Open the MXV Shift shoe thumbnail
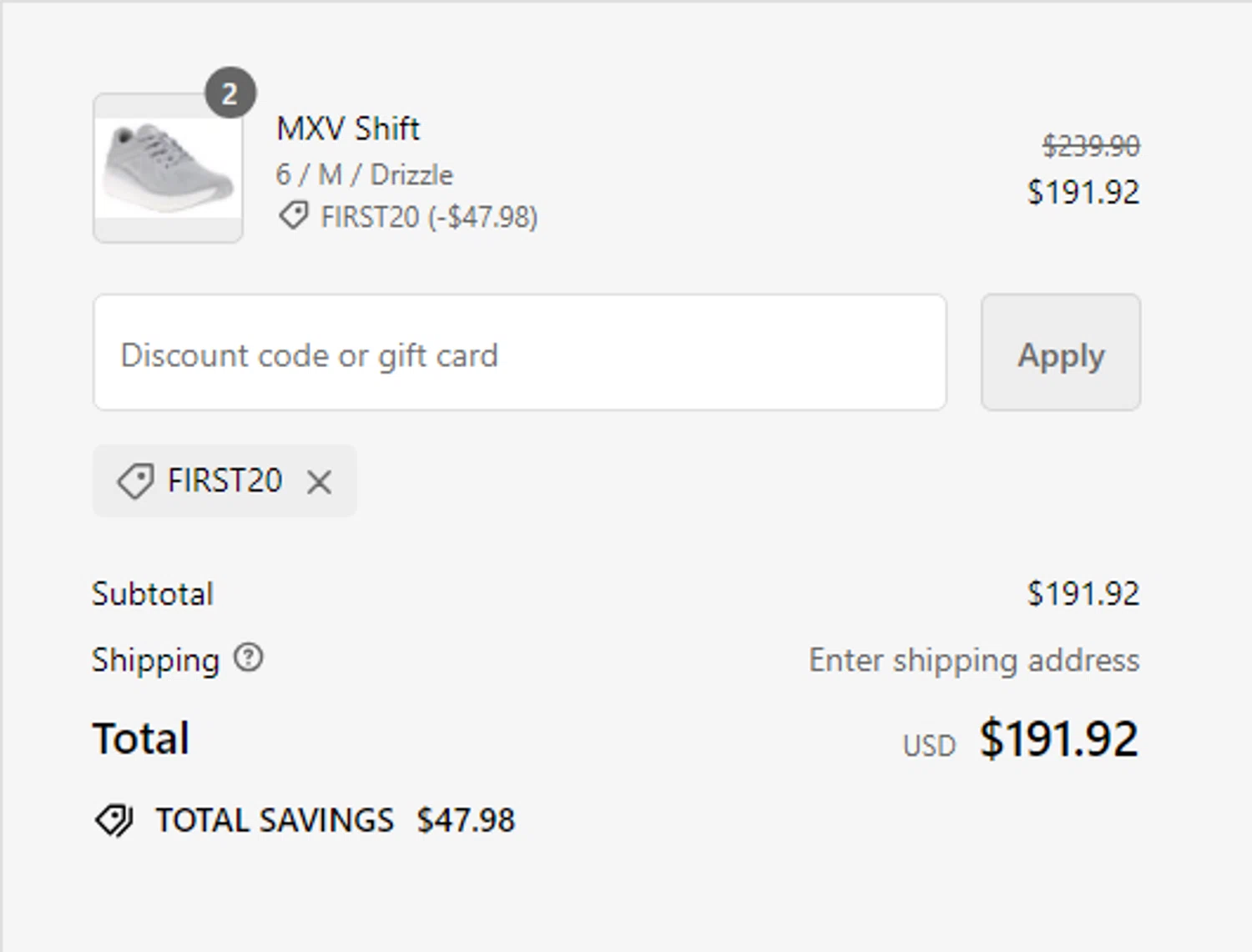The image size is (1252, 952). click(x=169, y=169)
